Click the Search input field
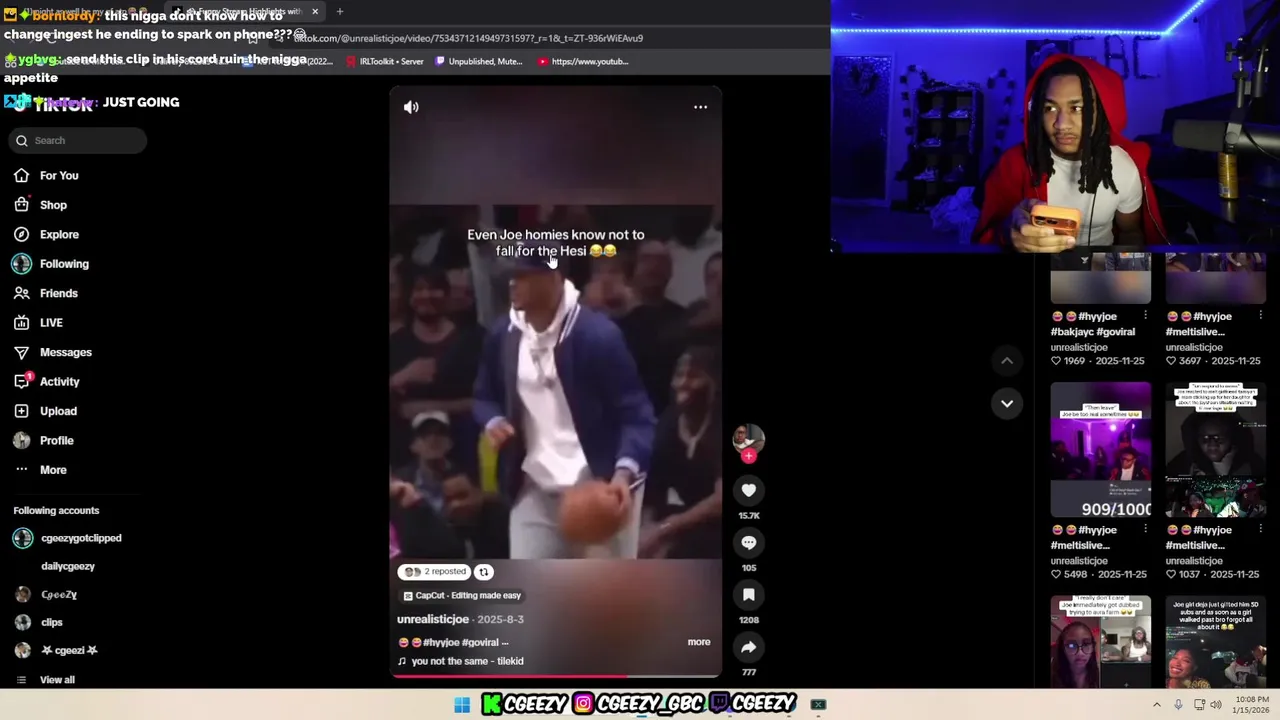 click(x=80, y=140)
